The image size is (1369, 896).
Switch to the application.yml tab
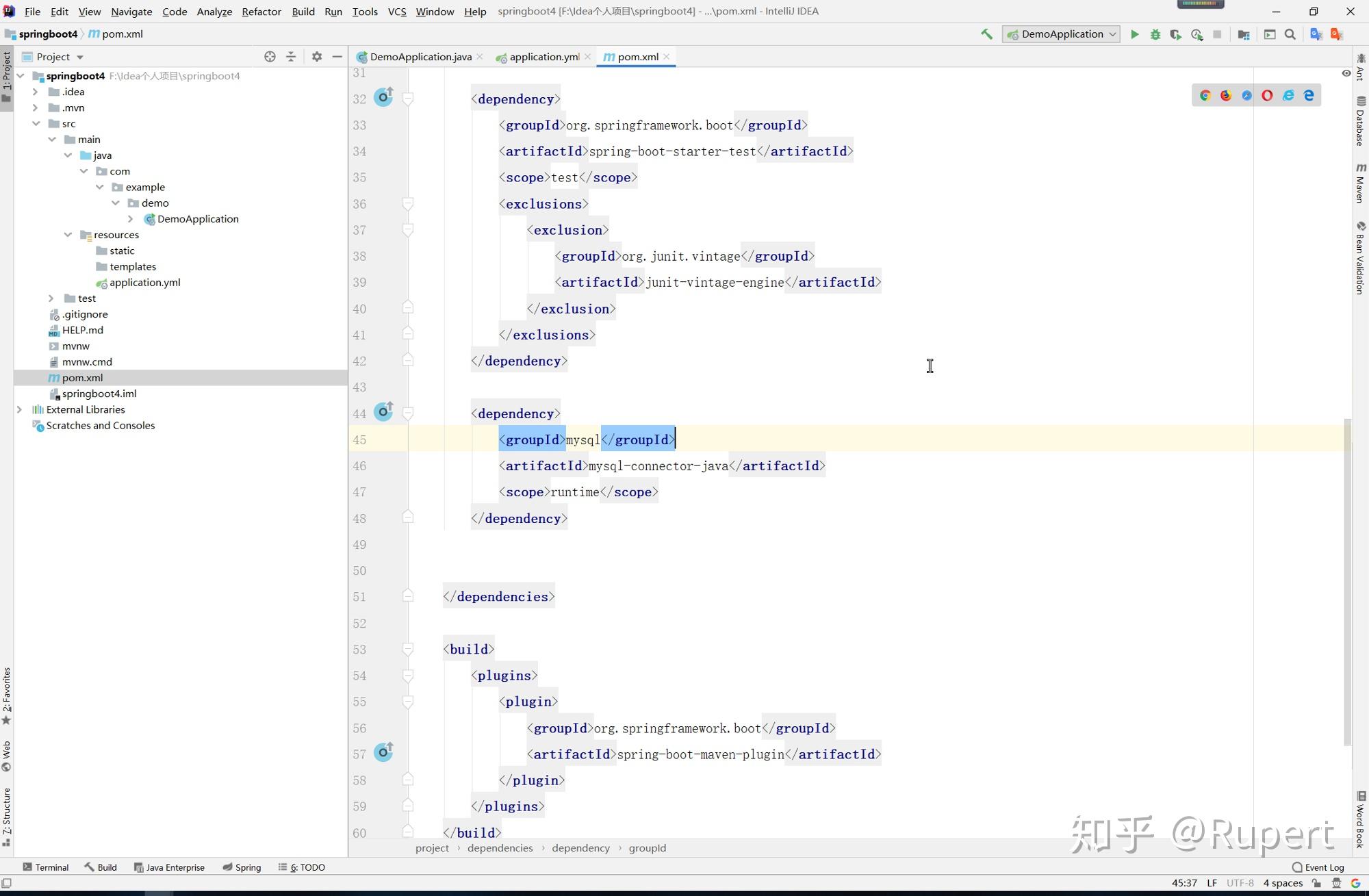[543, 57]
